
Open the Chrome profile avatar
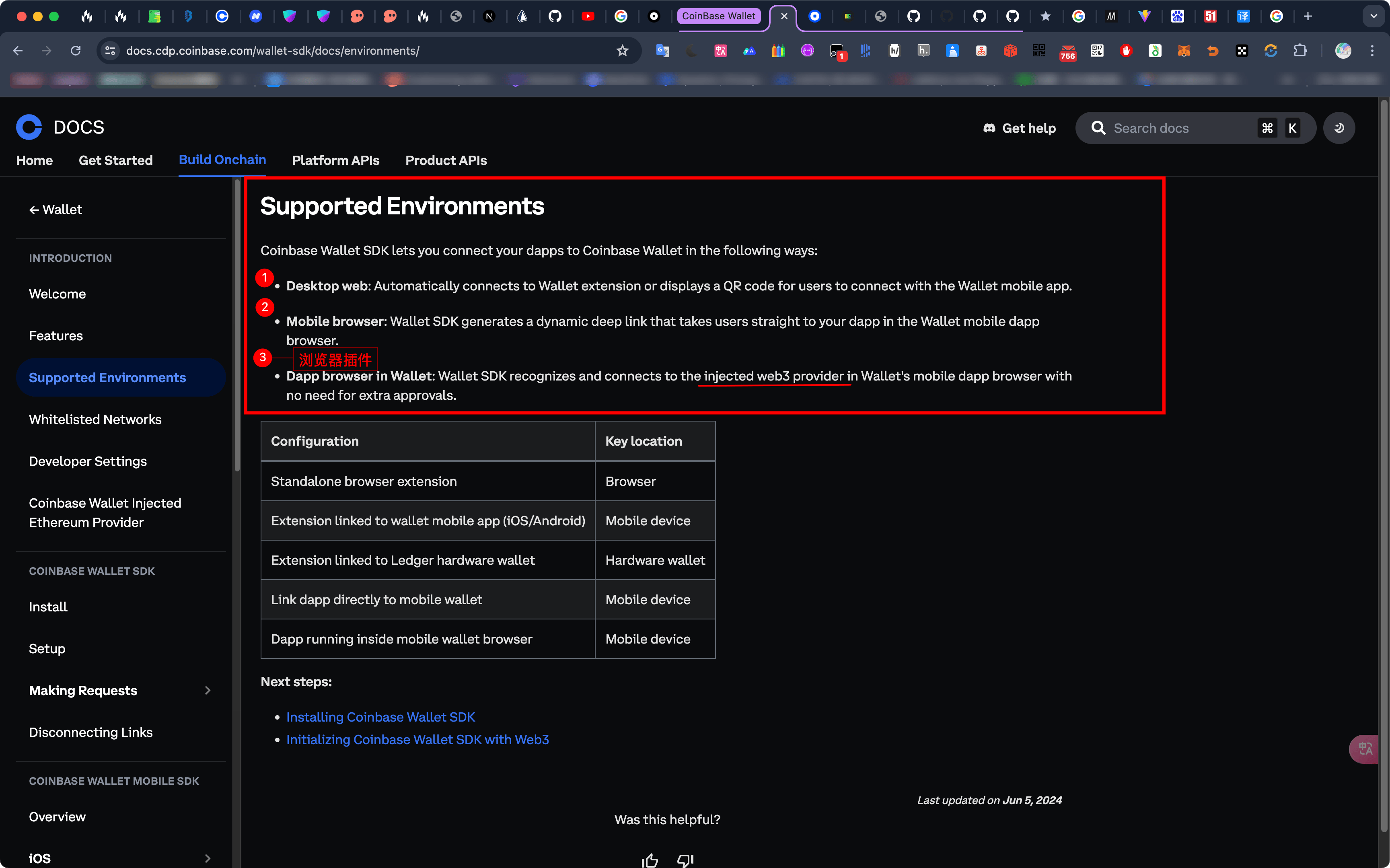pyautogui.click(x=1343, y=51)
